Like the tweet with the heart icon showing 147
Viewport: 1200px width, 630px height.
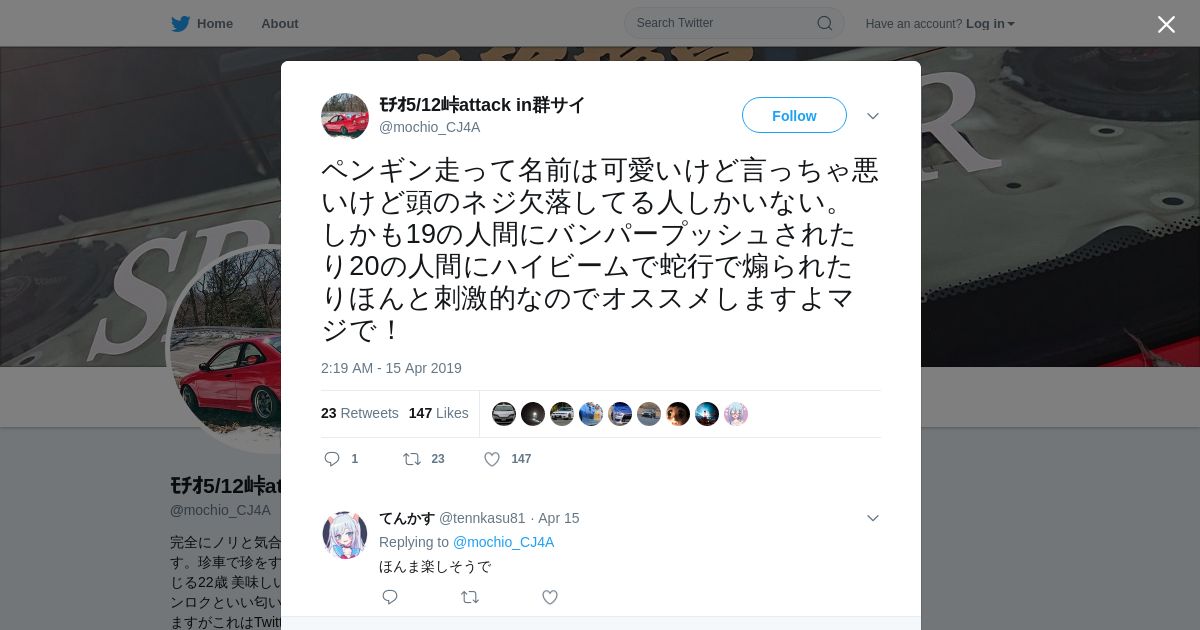click(x=492, y=459)
